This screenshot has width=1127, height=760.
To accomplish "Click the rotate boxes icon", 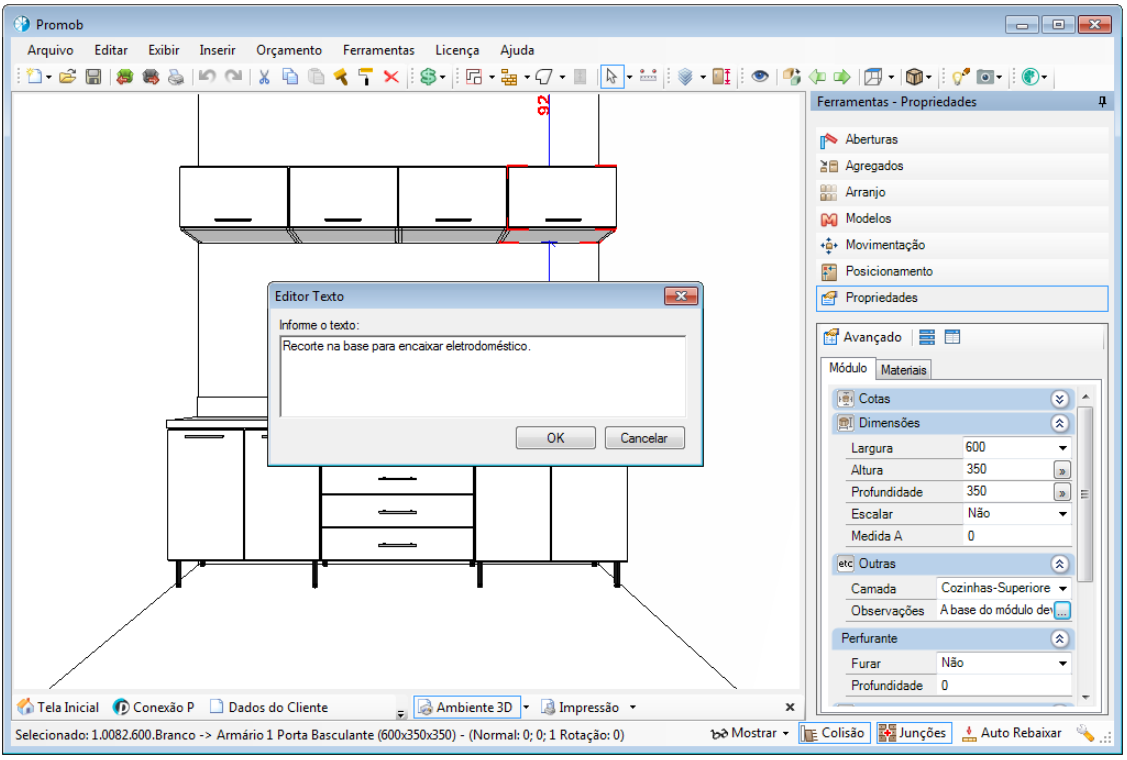I will 792,76.
